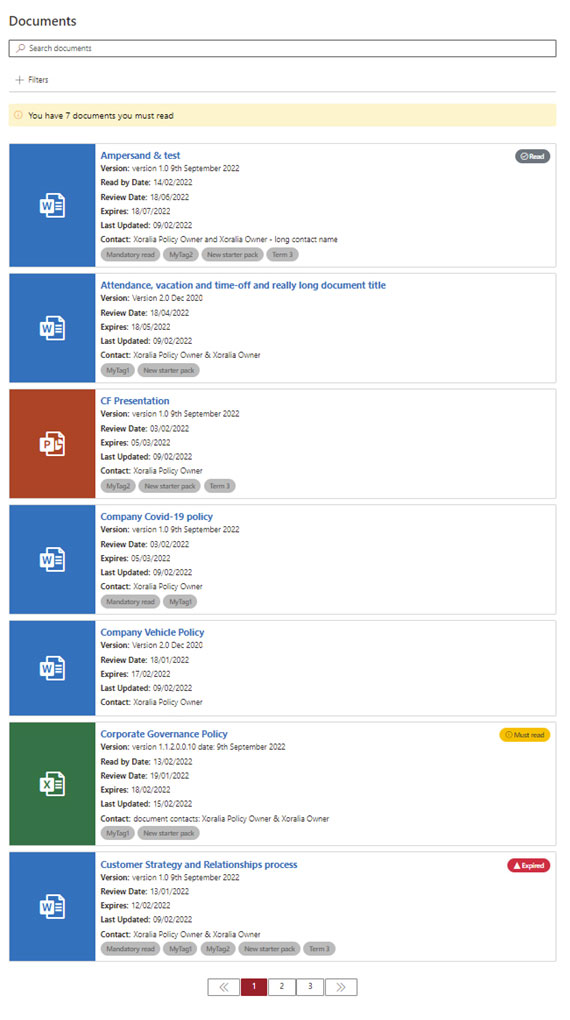Expand the Filters section
The width and height of the screenshot is (570, 1020).
(32, 80)
